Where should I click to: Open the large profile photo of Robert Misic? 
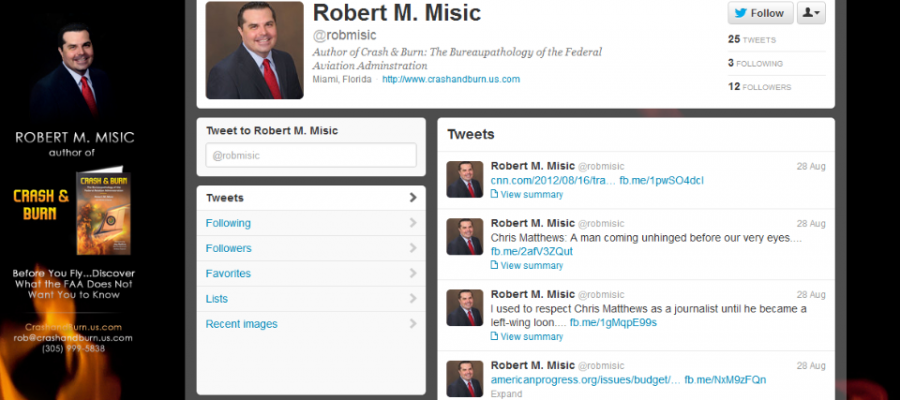click(x=254, y=50)
